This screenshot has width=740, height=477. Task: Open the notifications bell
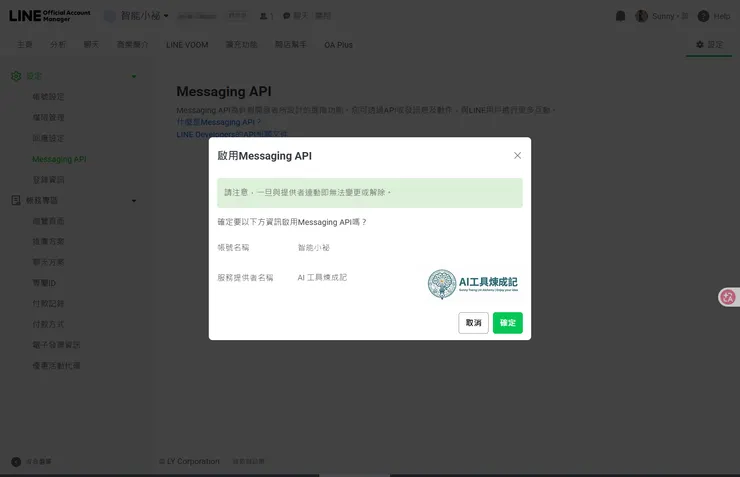621,16
